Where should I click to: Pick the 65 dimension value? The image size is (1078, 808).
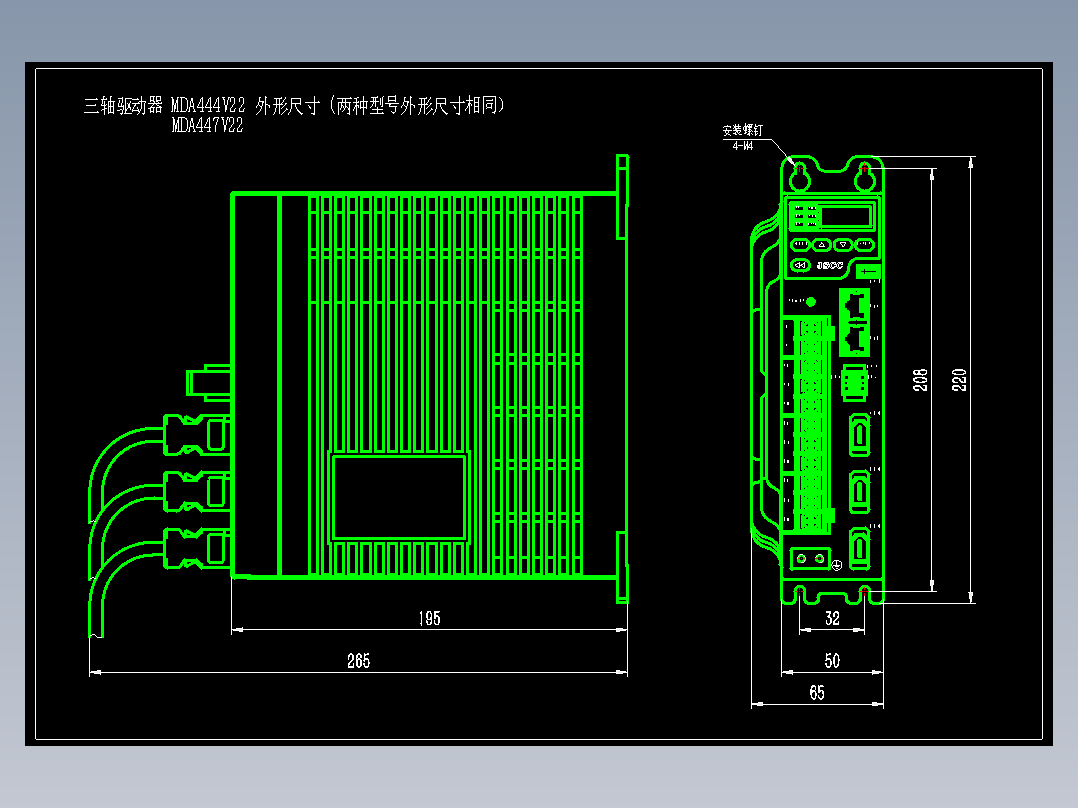817,692
